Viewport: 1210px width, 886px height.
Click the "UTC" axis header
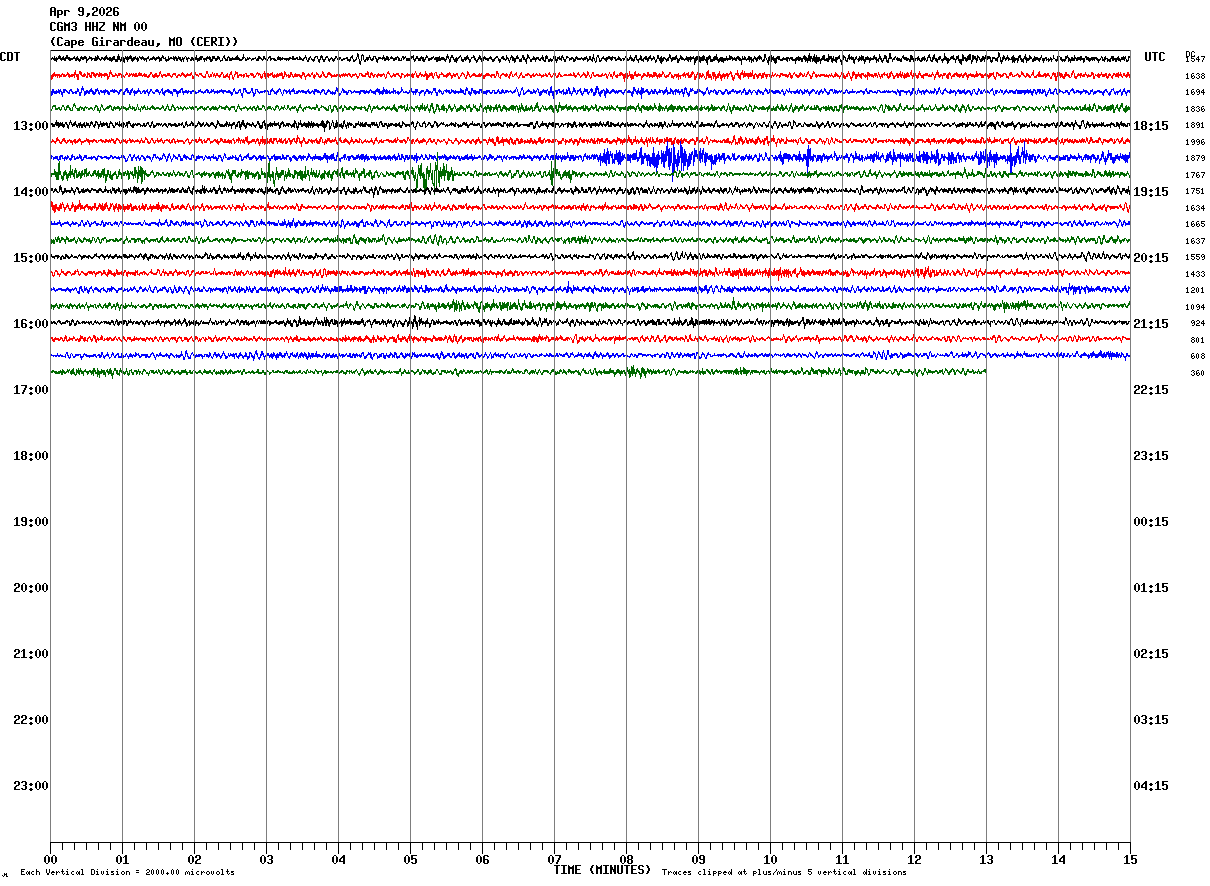point(1155,57)
